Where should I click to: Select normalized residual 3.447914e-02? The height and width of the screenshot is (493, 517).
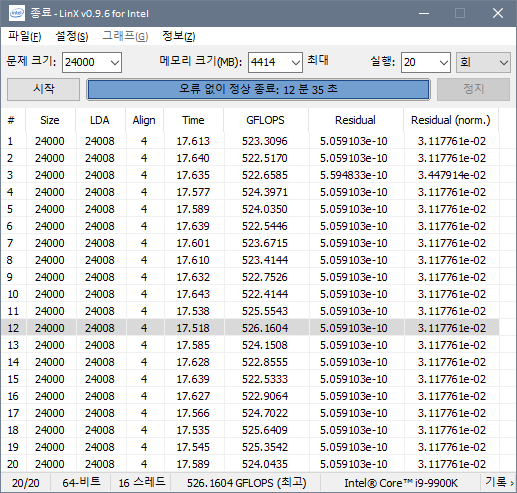(x=452, y=175)
